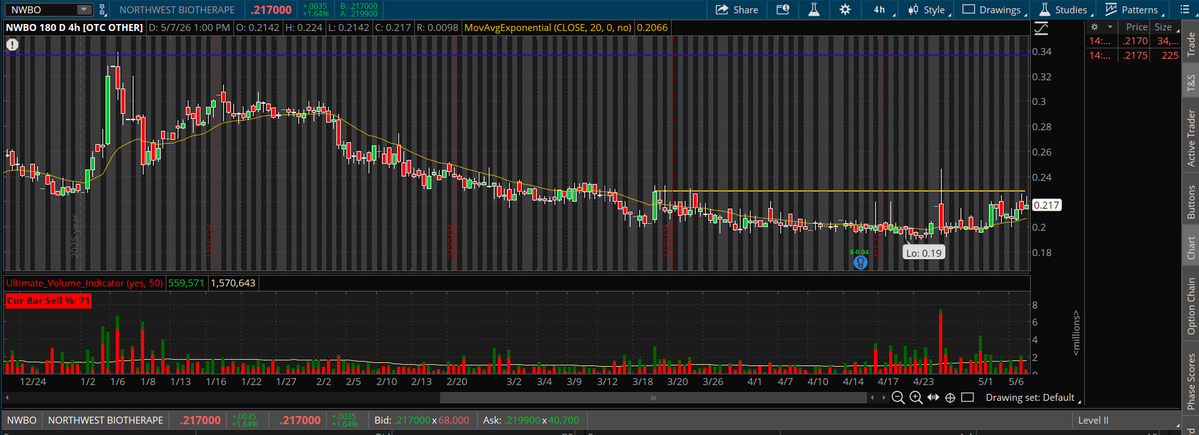
Task: Click the .2170 time and sales row
Action: click(1135, 41)
